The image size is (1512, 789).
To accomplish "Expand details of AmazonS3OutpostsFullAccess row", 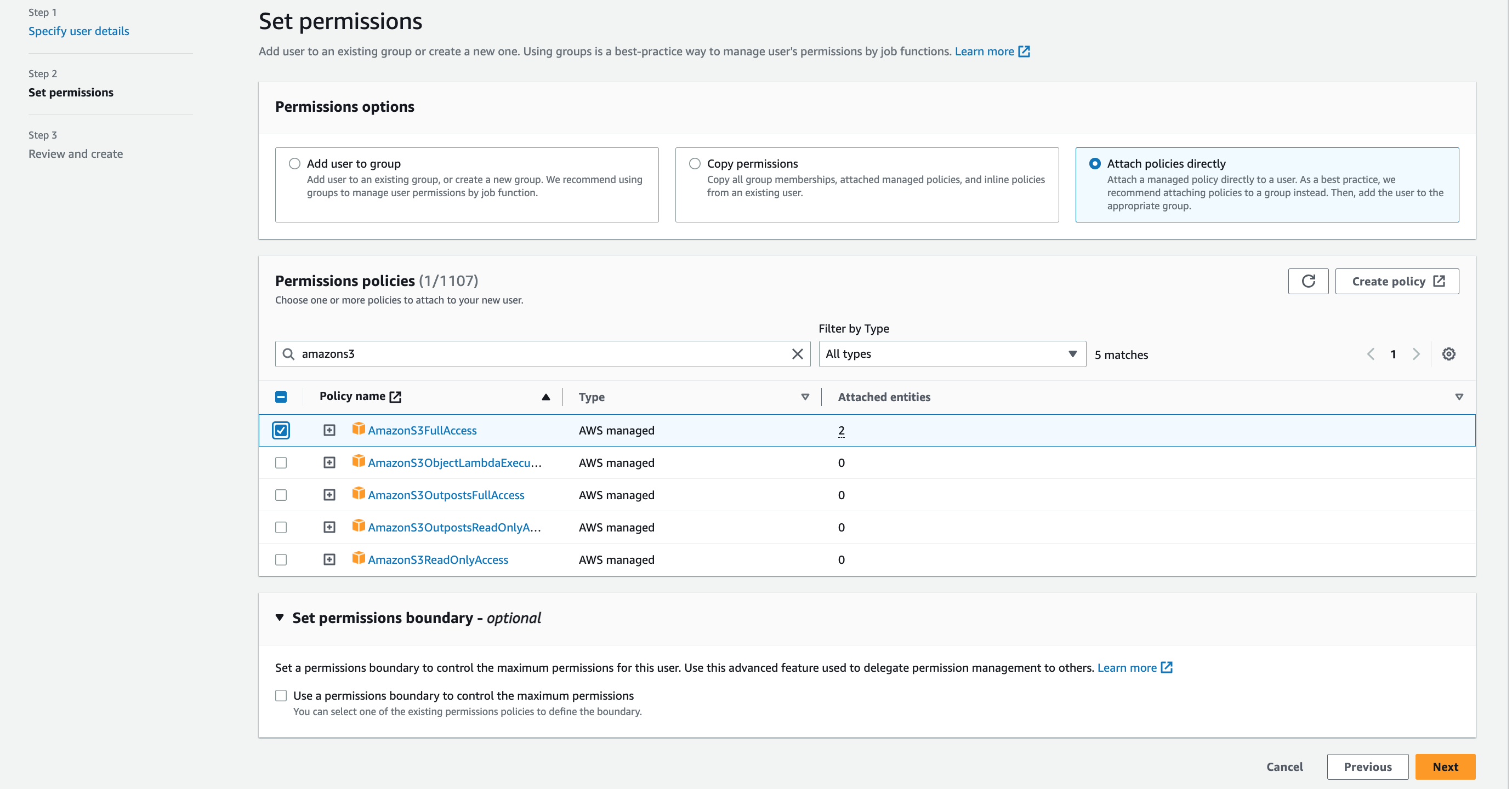I will coord(329,495).
